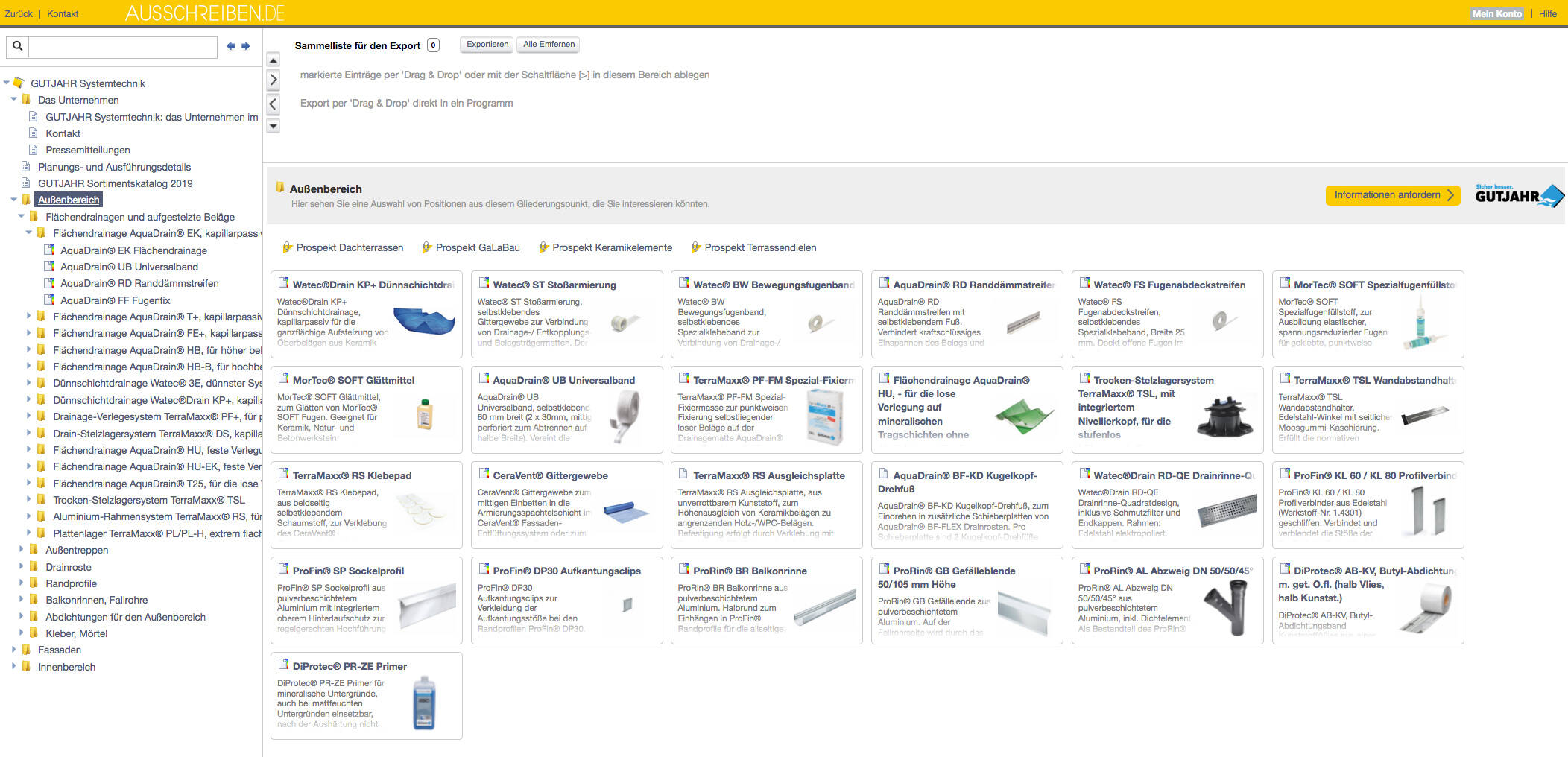This screenshot has height=757, width=1568.
Task: Click Informationen anfordern button
Action: pyautogui.click(x=1392, y=195)
